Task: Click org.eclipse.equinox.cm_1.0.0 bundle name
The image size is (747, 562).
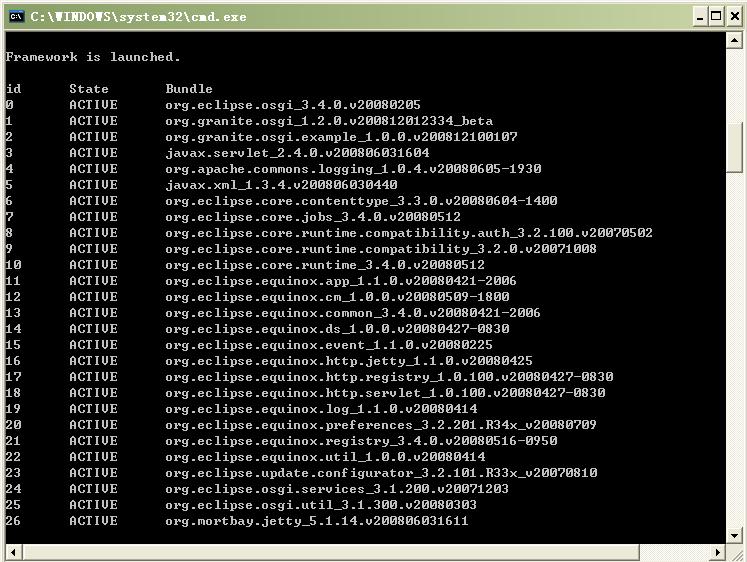Action: click(337, 297)
